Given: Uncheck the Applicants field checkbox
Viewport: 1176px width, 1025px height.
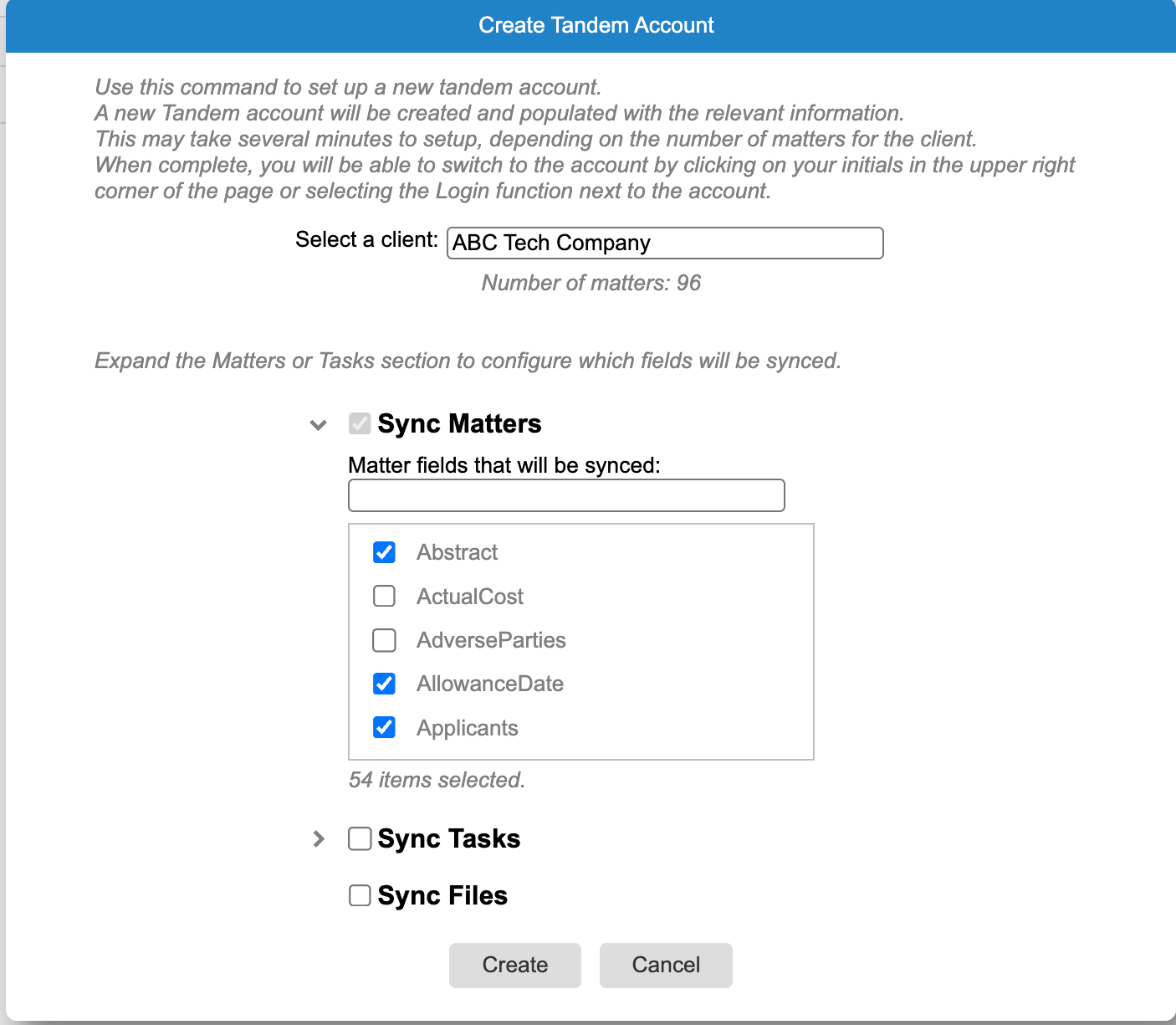Looking at the screenshot, I should pyautogui.click(x=384, y=727).
